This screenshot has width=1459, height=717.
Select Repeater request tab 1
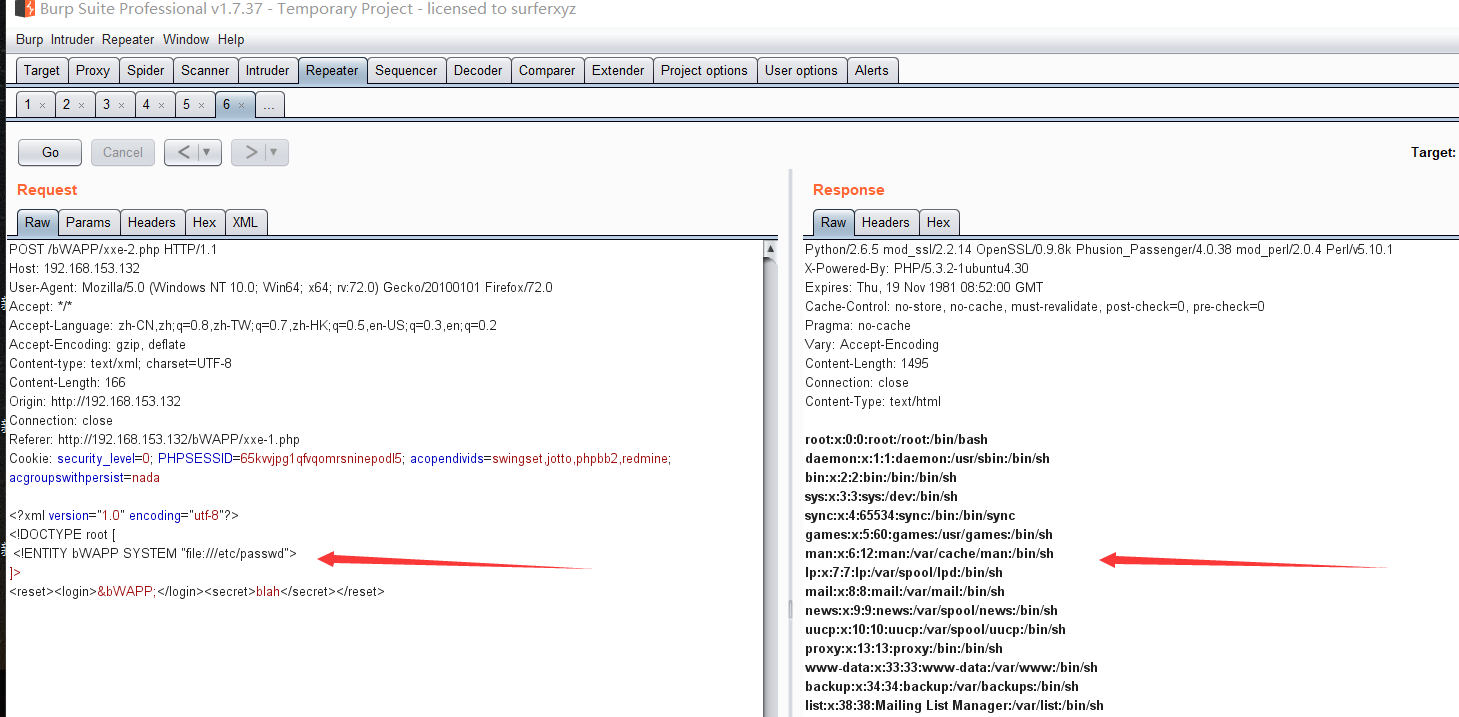click(x=28, y=104)
